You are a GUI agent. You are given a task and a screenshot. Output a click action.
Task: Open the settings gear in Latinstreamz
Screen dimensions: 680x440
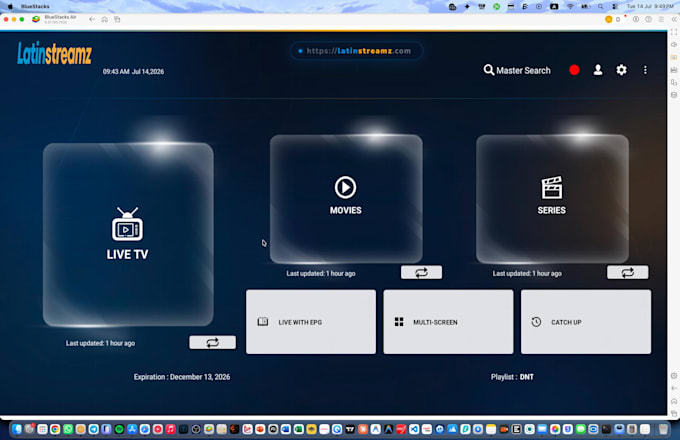tap(621, 70)
